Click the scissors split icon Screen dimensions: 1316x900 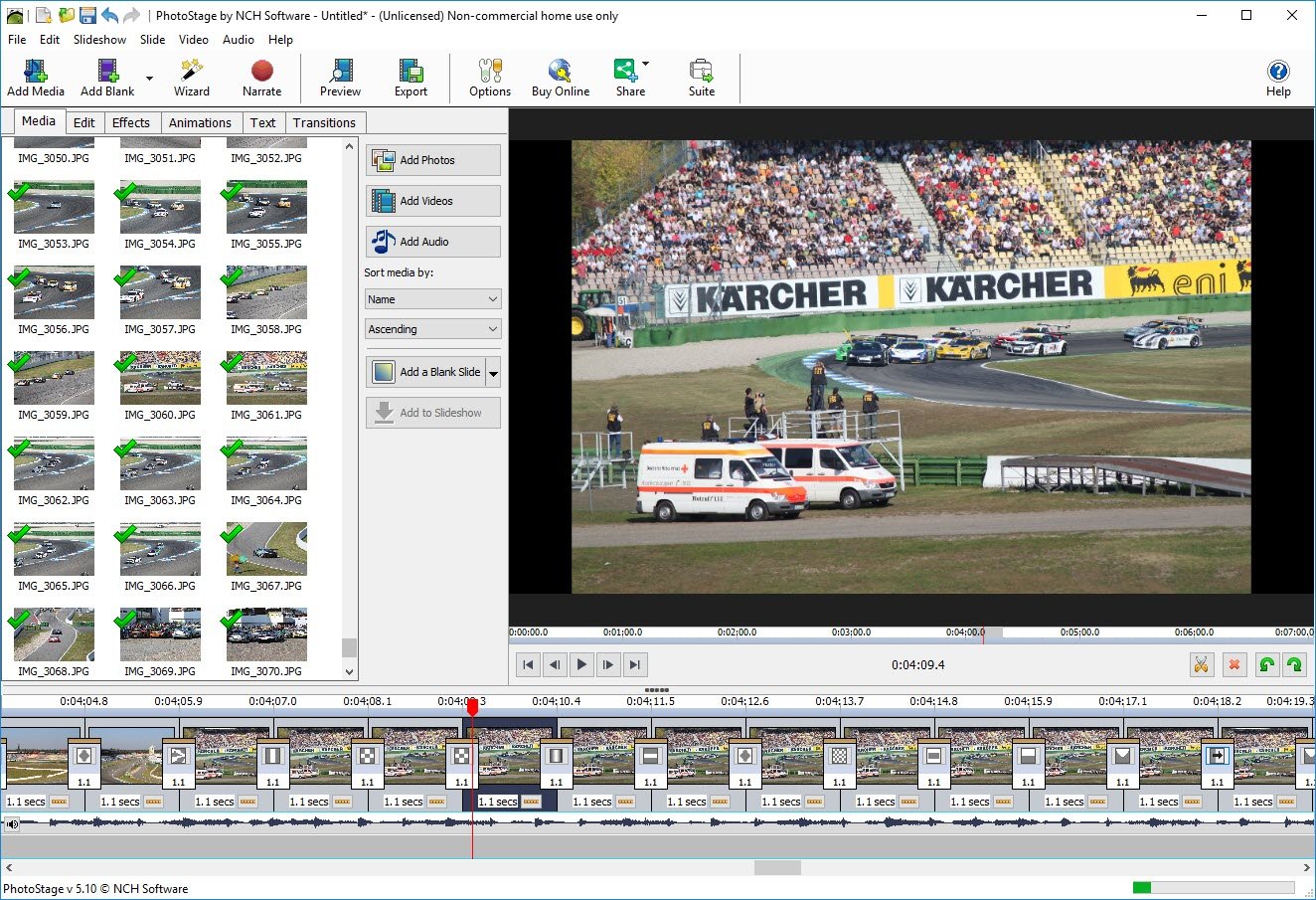(x=1201, y=664)
